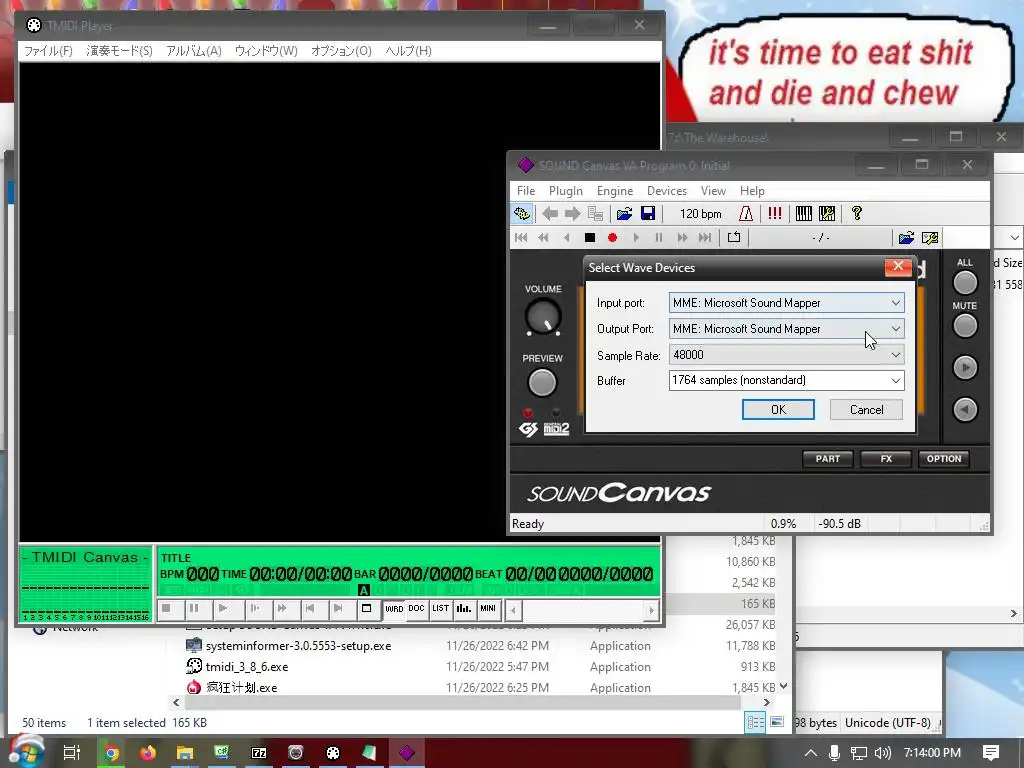Toggle the MINI button in TMIDI Player
The width and height of the screenshot is (1024, 768).
488,609
